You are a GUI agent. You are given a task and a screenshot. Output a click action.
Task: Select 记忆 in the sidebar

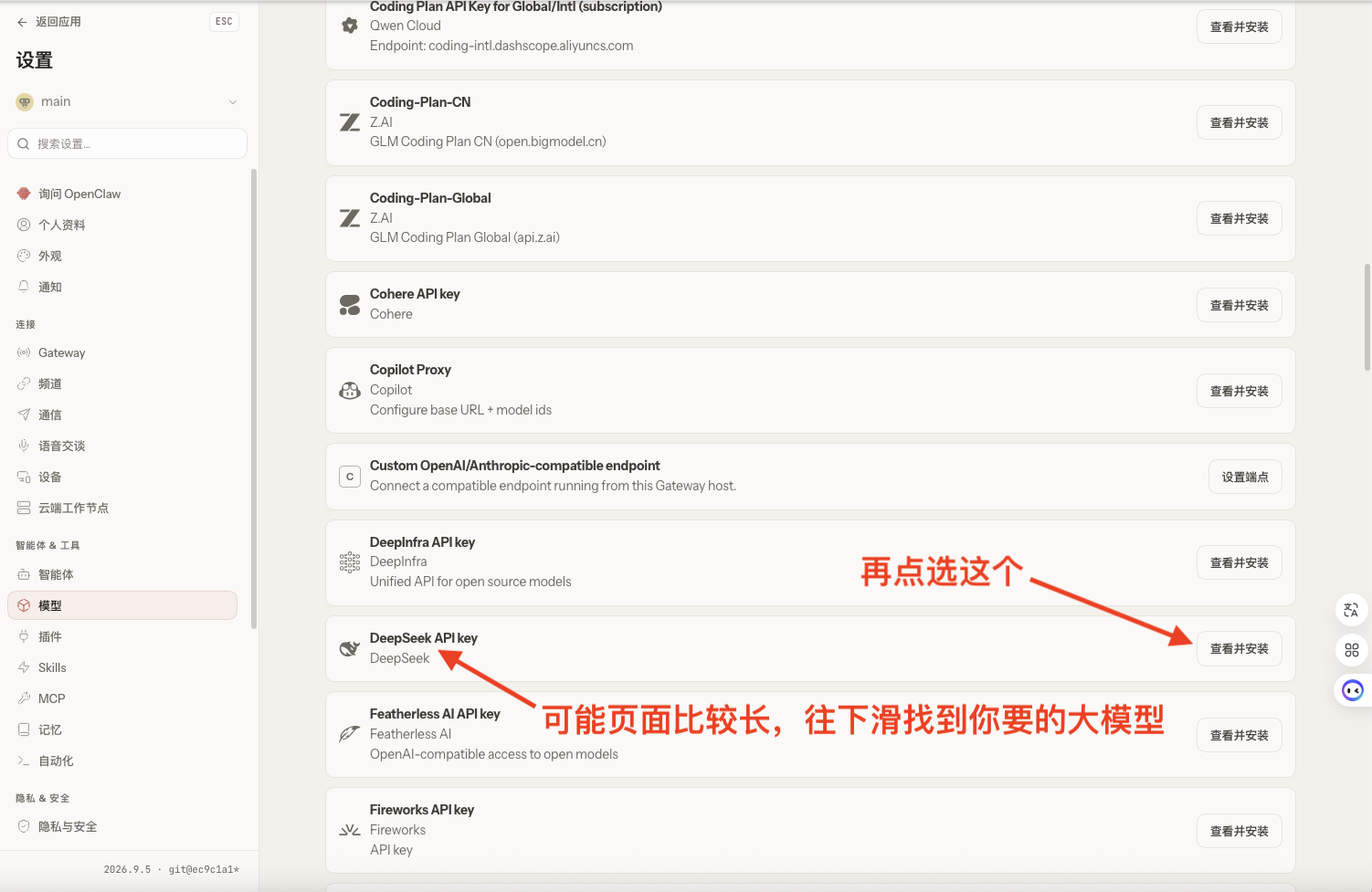(122, 729)
